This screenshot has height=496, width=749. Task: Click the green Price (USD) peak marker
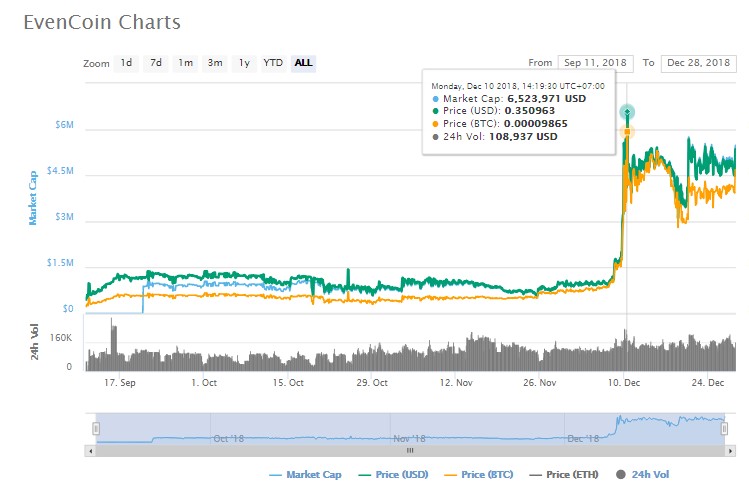(627, 112)
